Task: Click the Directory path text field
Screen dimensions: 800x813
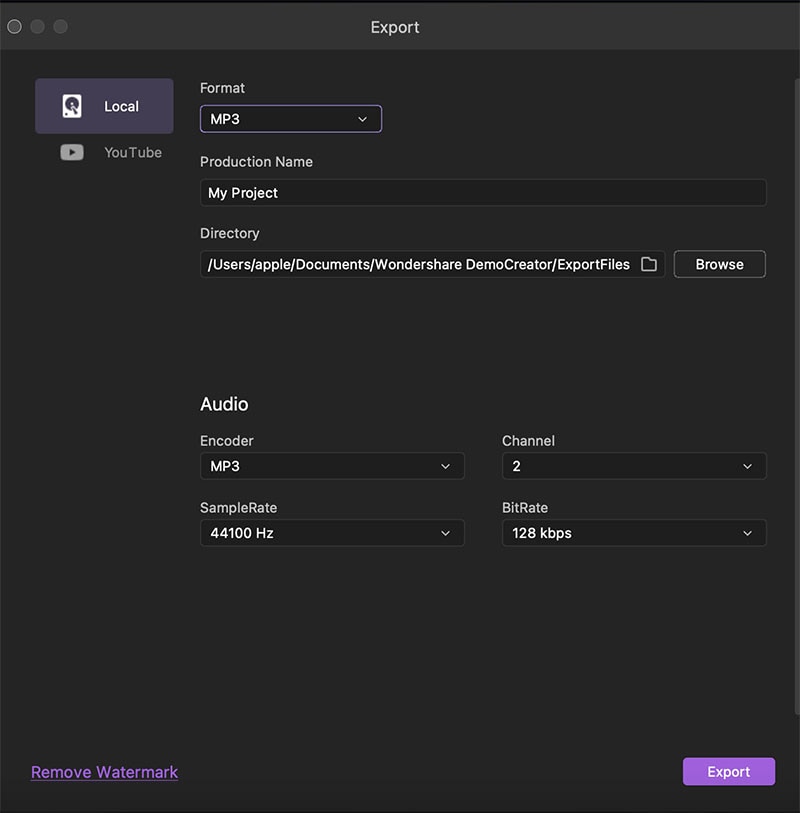Action: pos(420,264)
